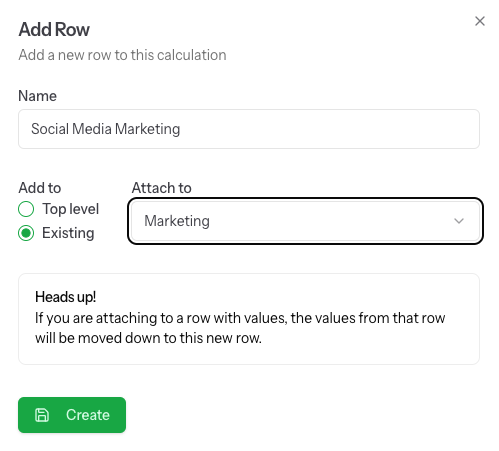
Task: Click the 'Heads up!' notice title
Action: (x=66, y=297)
